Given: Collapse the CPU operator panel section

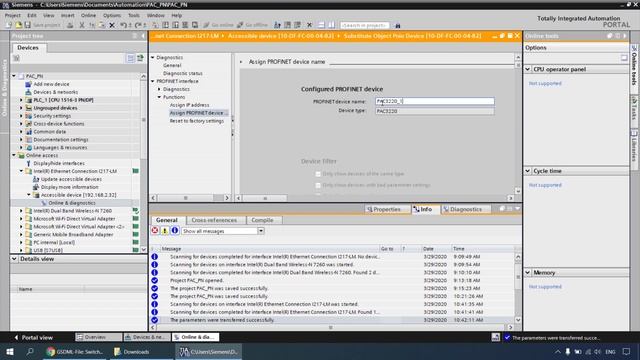Looking at the screenshot, I should (528, 69).
